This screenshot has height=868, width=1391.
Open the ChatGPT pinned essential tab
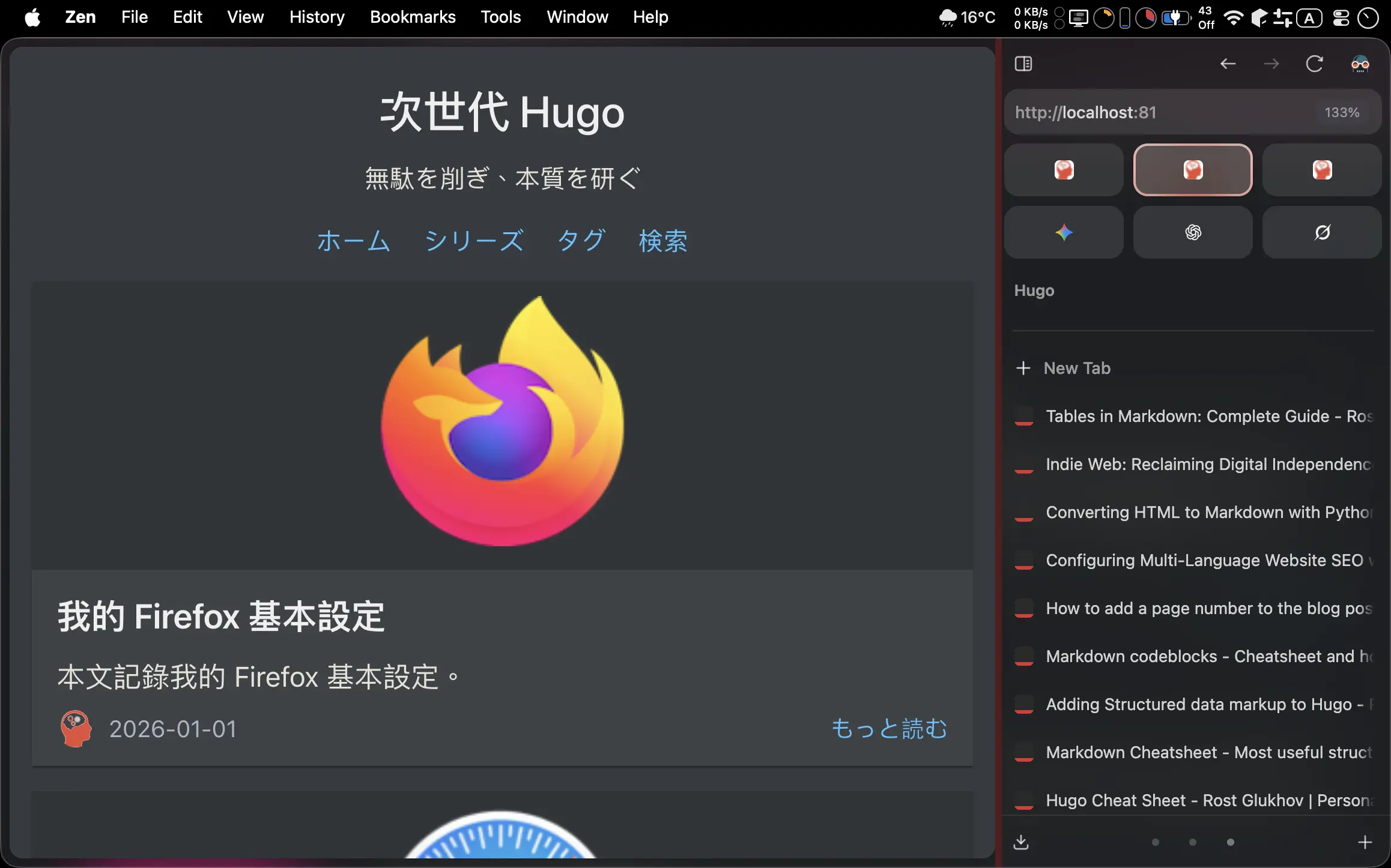[x=1193, y=232]
